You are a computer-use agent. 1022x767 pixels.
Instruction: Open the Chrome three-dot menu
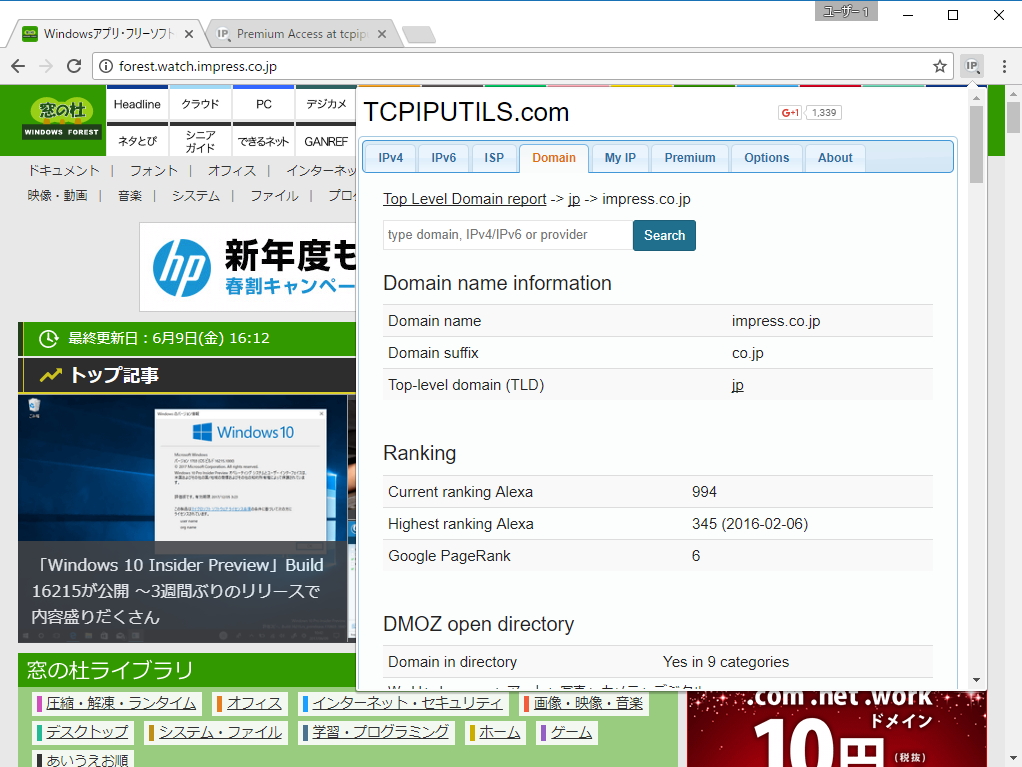tap(1004, 66)
